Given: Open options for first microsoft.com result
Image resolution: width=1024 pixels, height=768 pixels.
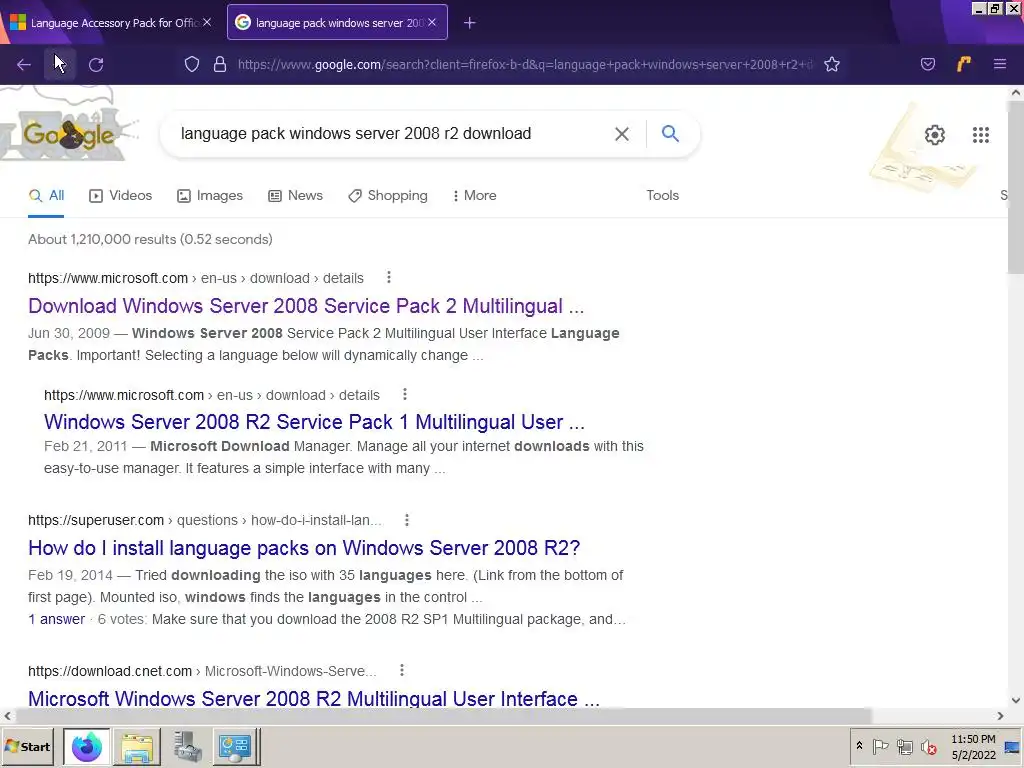Looking at the screenshot, I should click(x=389, y=278).
